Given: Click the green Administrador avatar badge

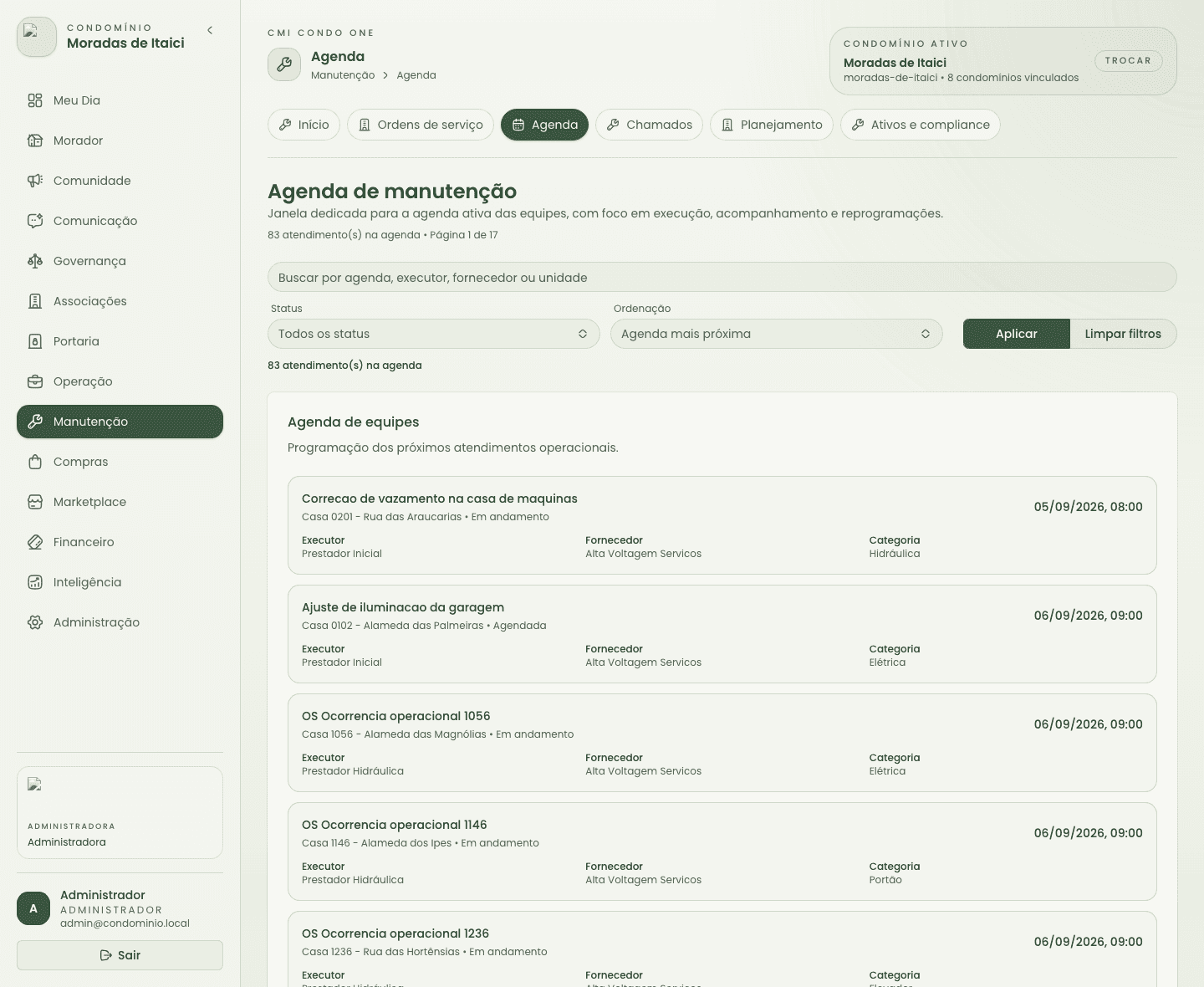Looking at the screenshot, I should (x=33, y=908).
